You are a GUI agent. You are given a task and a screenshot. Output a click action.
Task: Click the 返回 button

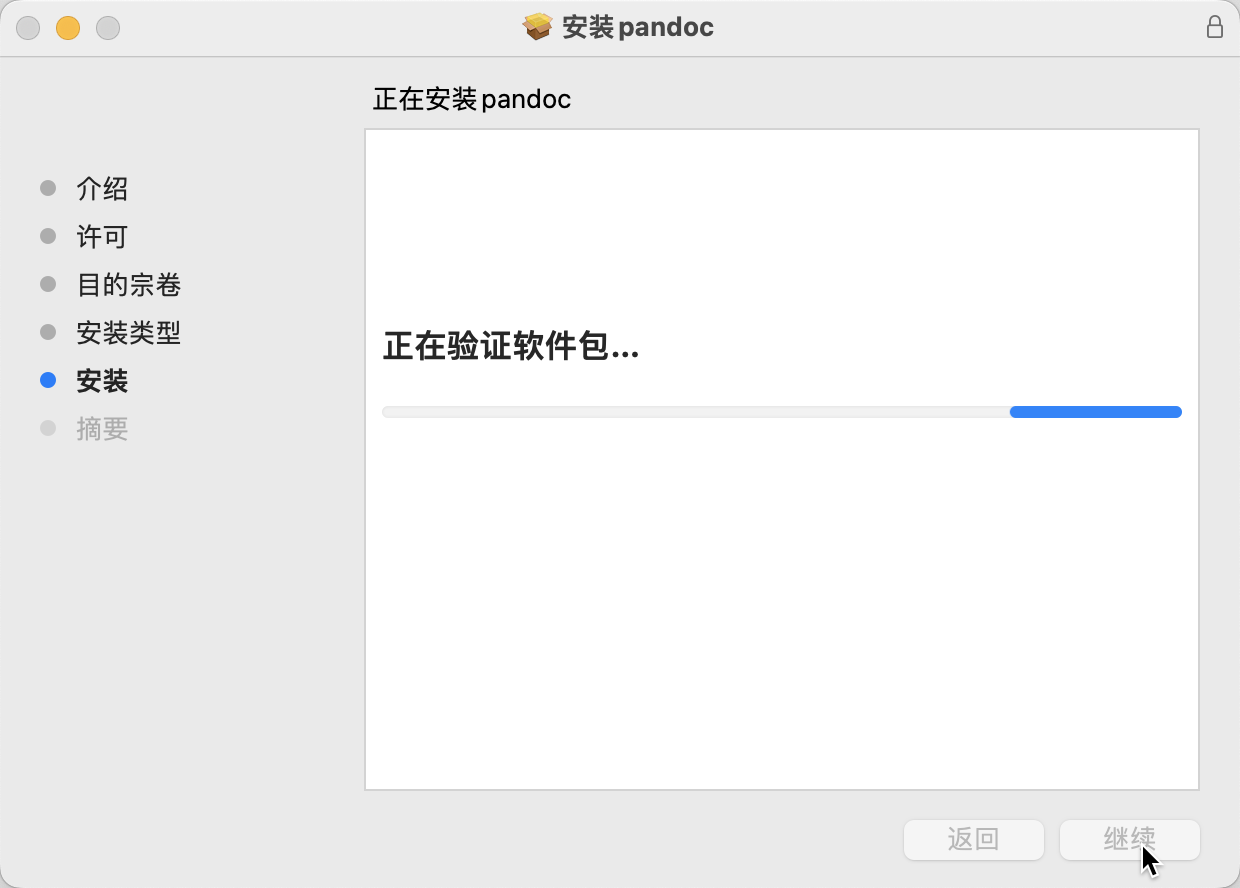pyautogui.click(x=974, y=840)
